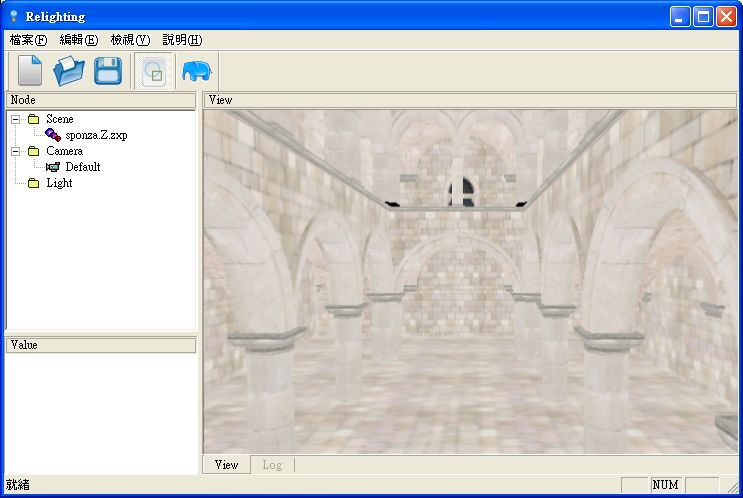743x498 pixels.
Task: Click the NUM status bar indicator
Action: click(666, 485)
